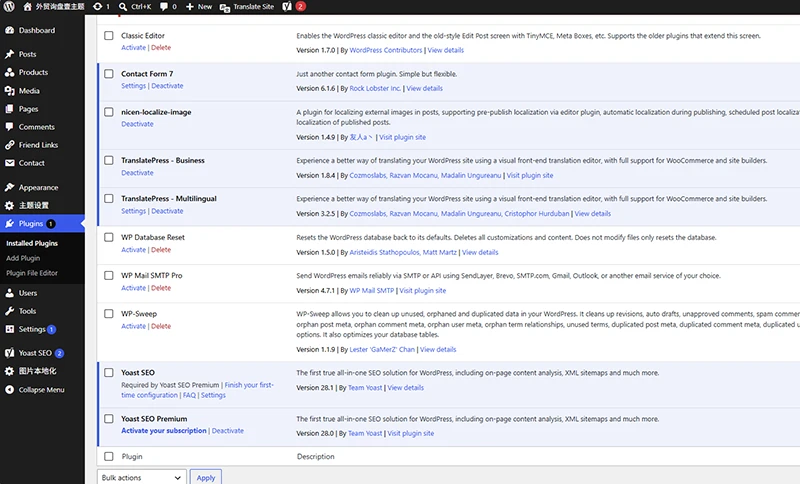Open Add Plugin submenu item

pyautogui.click(x=23, y=258)
